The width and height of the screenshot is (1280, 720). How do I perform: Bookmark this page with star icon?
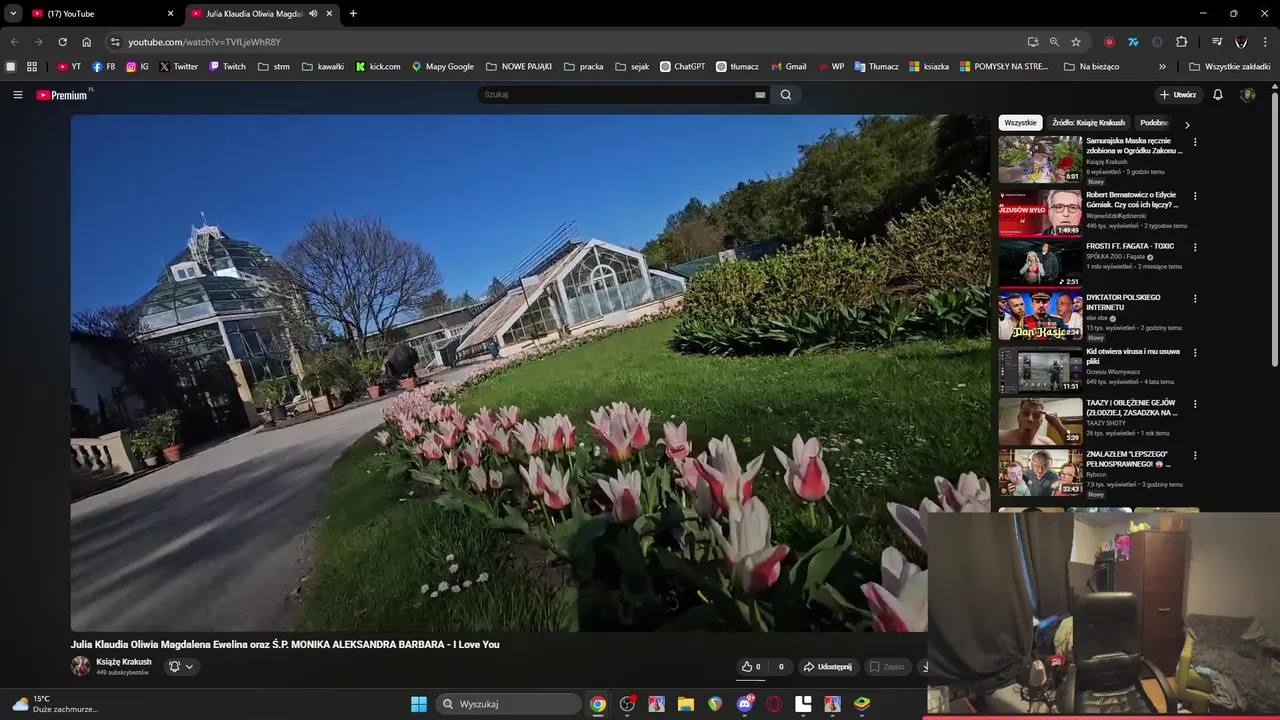pos(1076,42)
